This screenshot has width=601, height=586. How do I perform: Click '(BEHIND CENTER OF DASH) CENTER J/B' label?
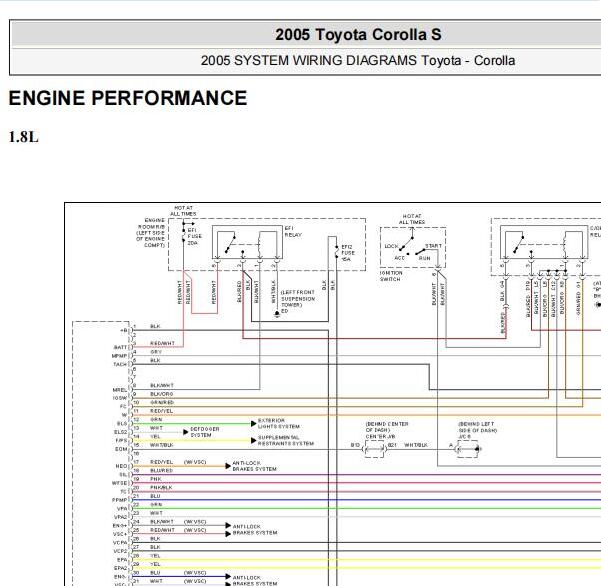point(387,430)
